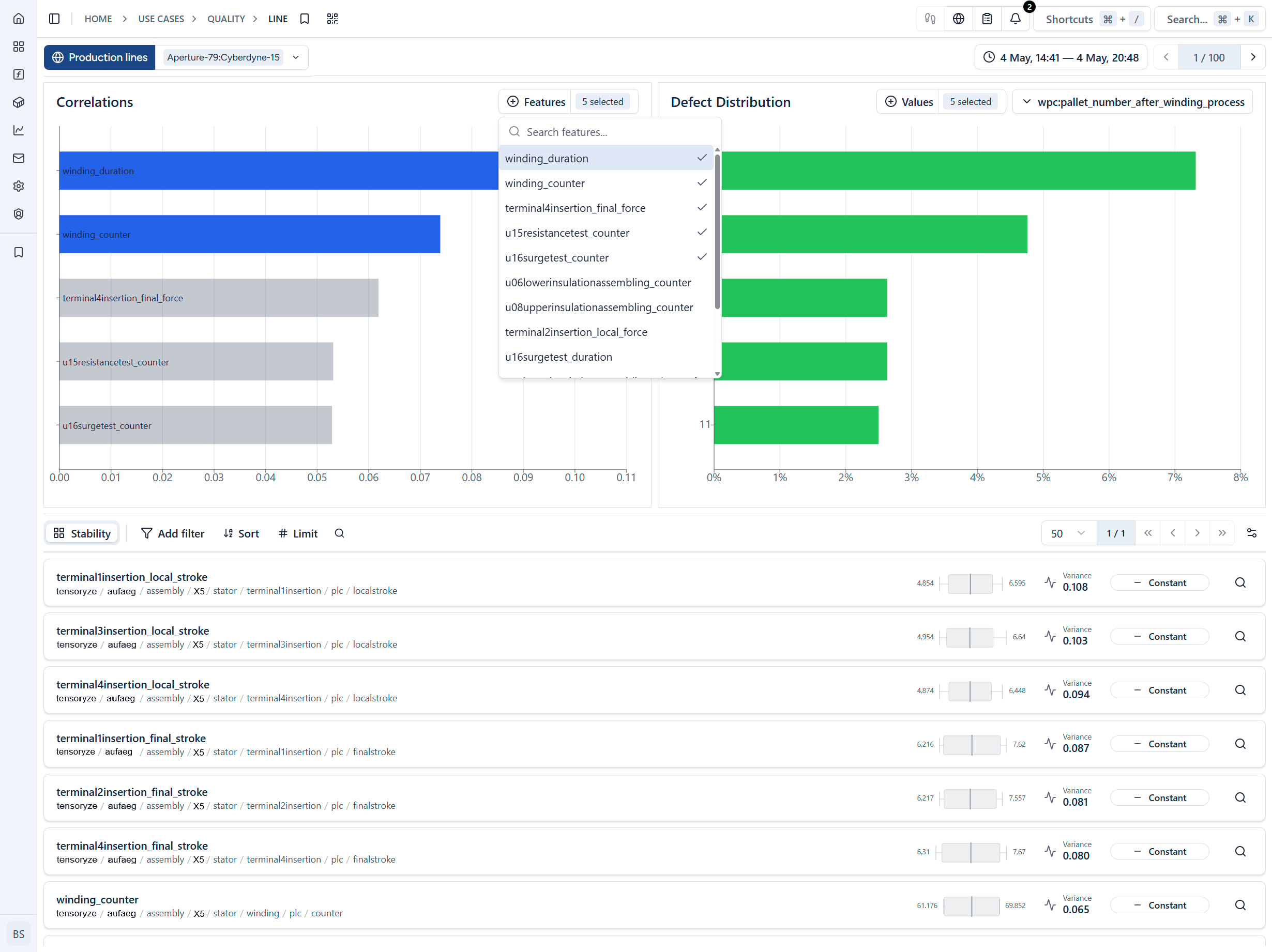Open the clipboard tasks icon
Viewport: 1272px width, 952px height.
click(x=988, y=19)
